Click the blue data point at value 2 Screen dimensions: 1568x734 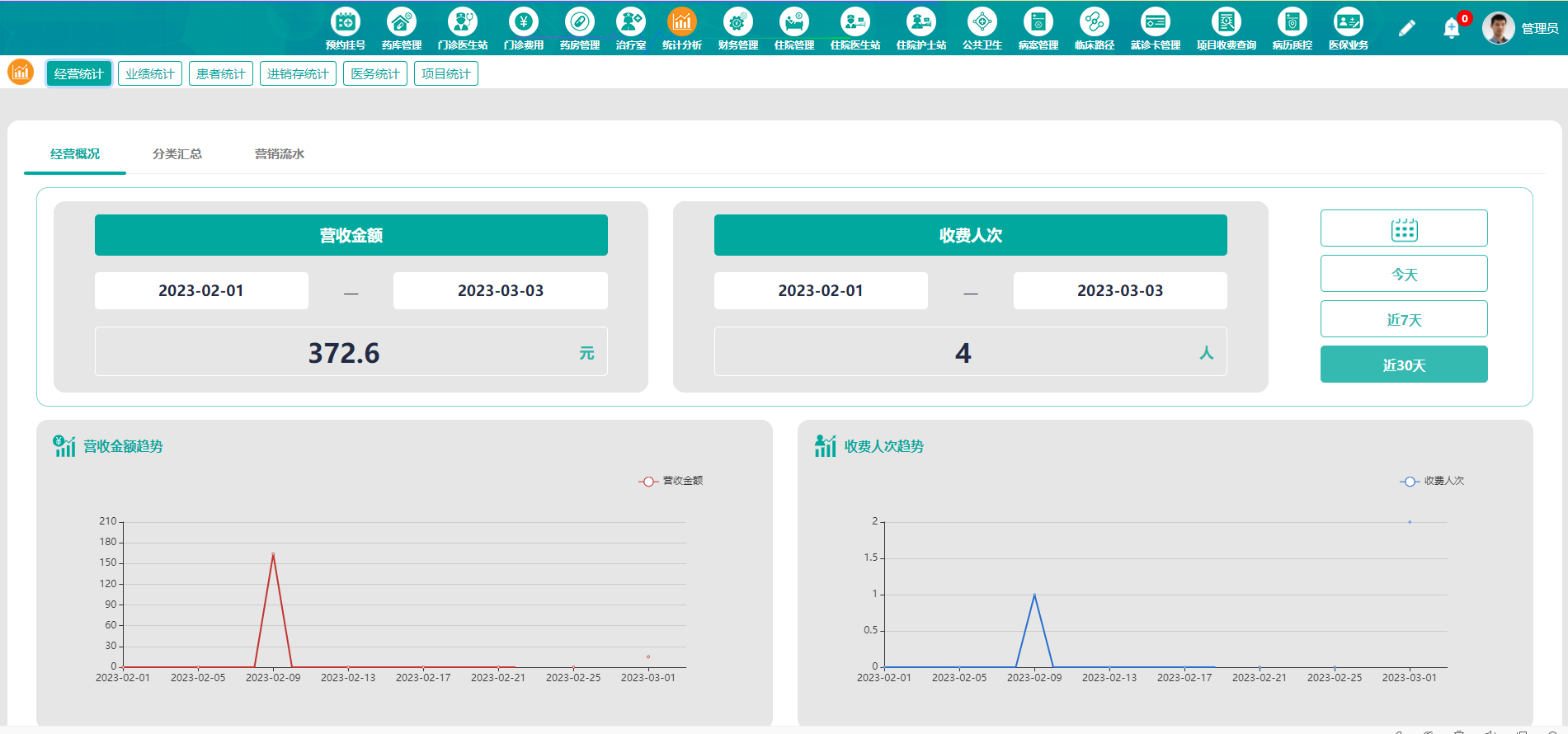tap(1410, 522)
